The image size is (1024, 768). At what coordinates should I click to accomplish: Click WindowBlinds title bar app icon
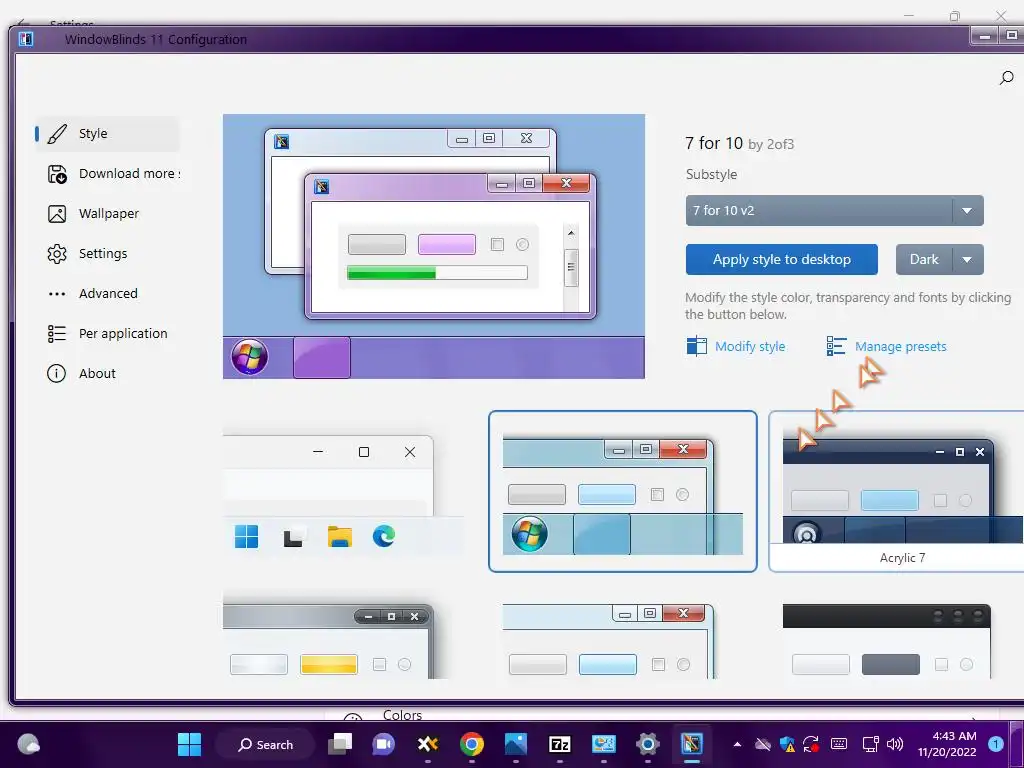(x=25, y=39)
